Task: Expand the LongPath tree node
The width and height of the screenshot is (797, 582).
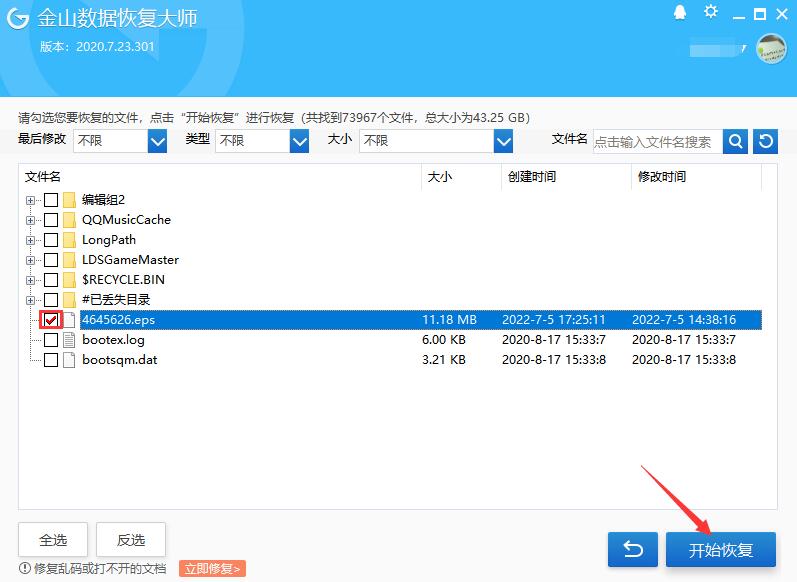Action: (x=30, y=240)
